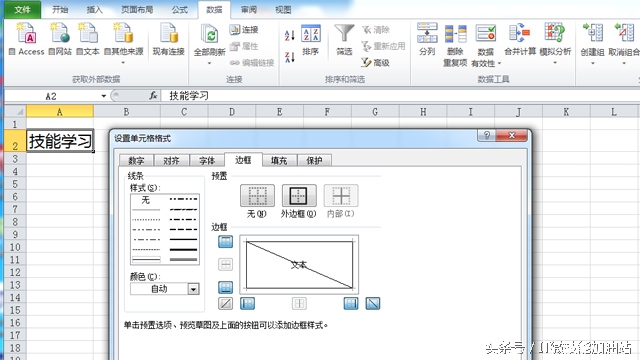Screen dimensions: 640x360
Task: Switch to the Home (开始) tab
Action: (x=60, y=9)
